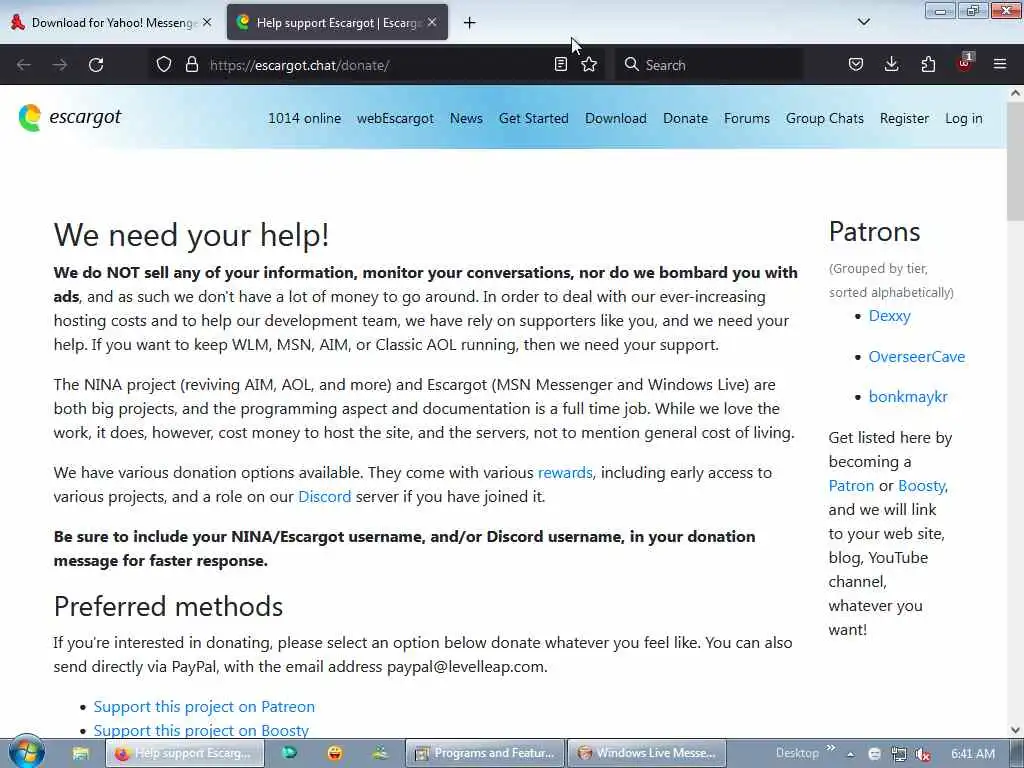
Task: Click the network tray icon
Action: 899,754
